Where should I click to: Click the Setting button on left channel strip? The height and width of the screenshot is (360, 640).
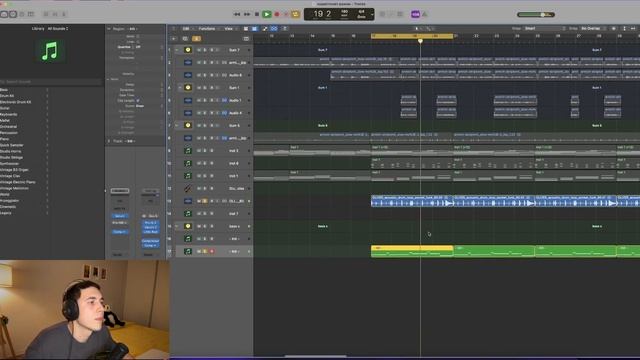pos(120,191)
